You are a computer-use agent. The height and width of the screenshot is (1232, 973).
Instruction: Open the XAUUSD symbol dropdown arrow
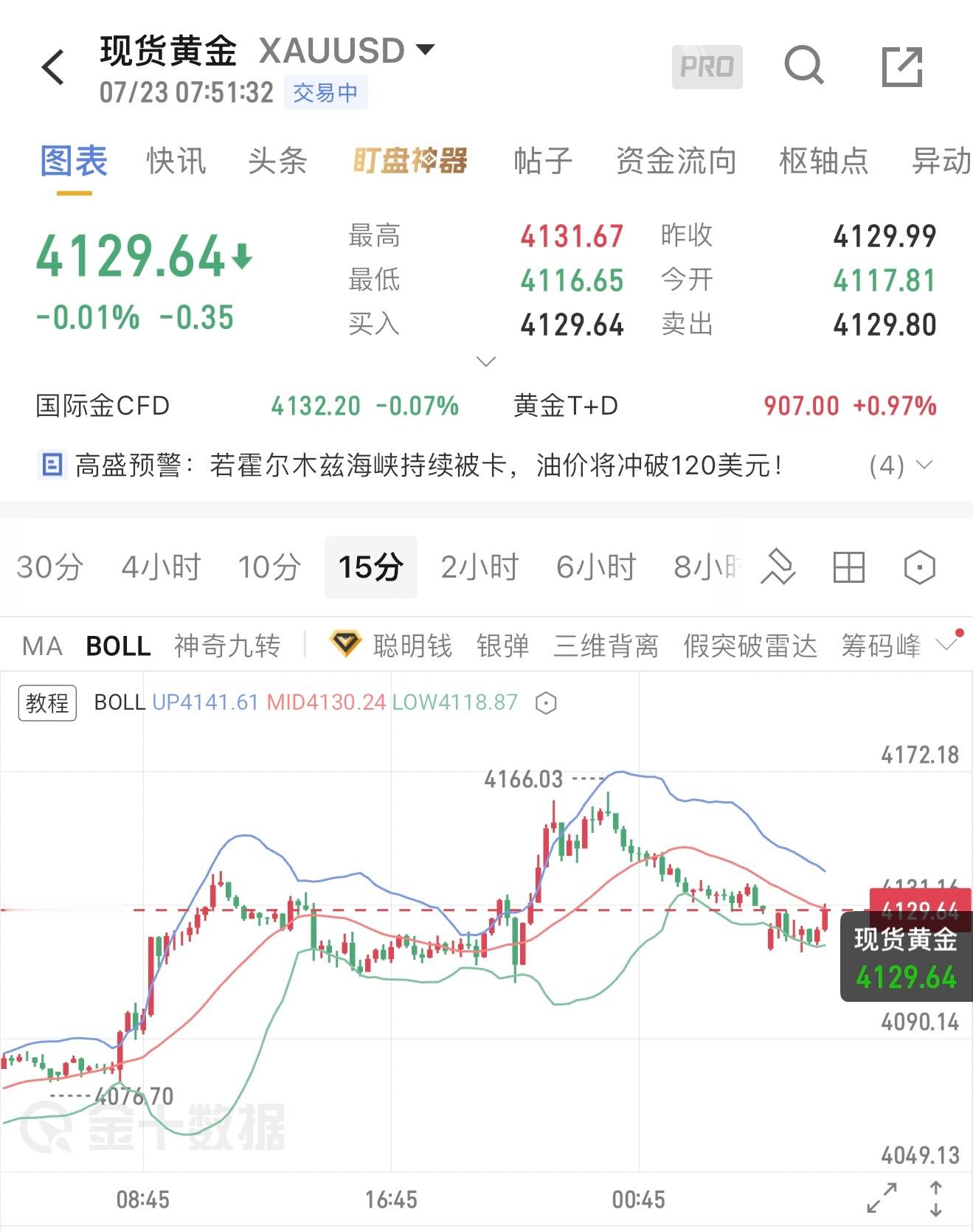[425, 50]
